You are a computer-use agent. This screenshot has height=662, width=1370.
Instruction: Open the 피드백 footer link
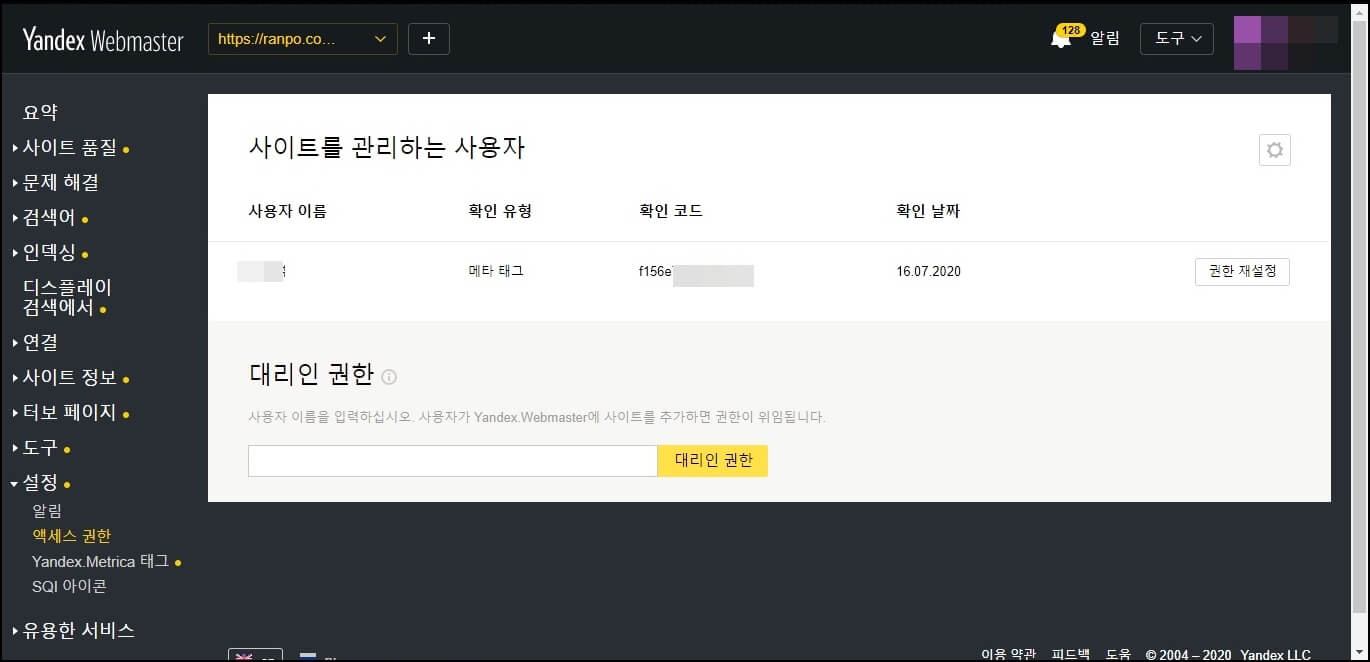pyautogui.click(x=1071, y=654)
